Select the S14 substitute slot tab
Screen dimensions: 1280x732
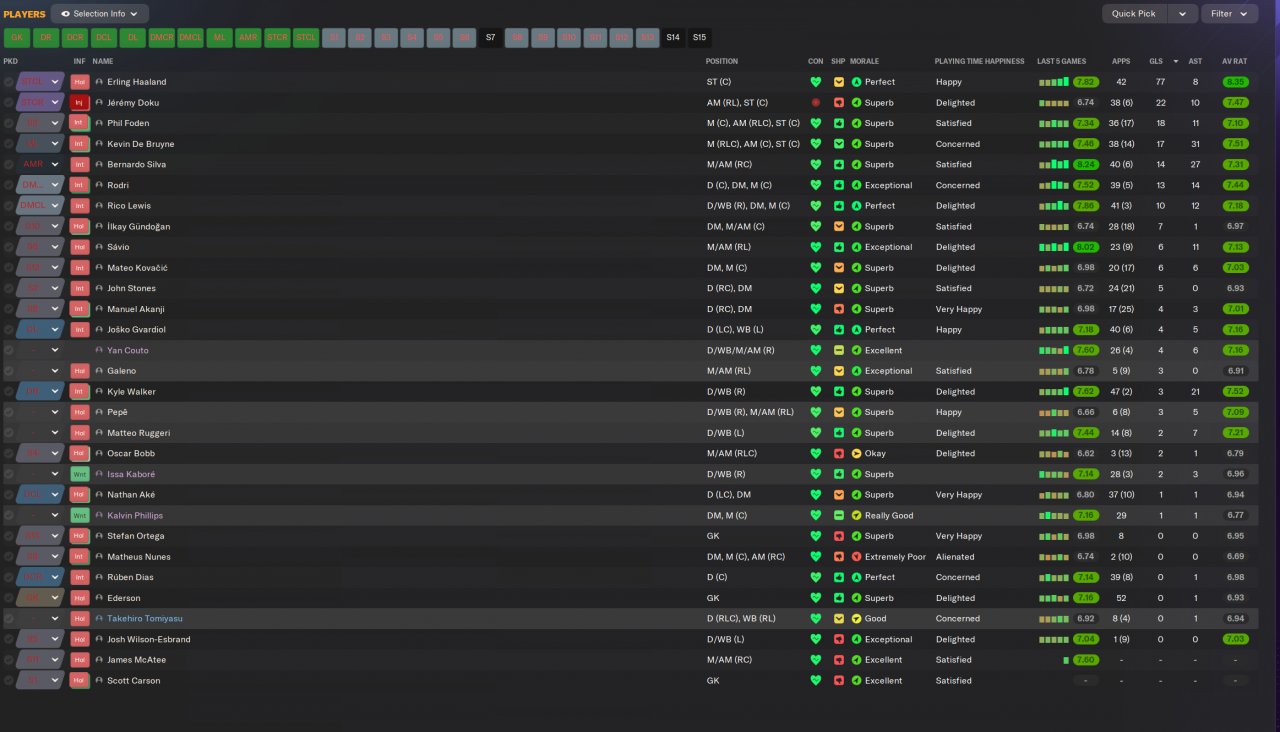click(x=673, y=38)
